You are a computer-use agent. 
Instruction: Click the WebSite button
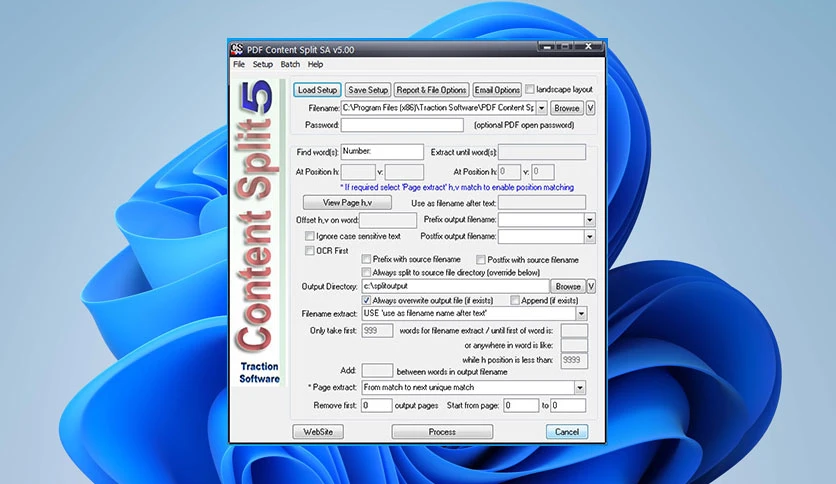tap(318, 432)
